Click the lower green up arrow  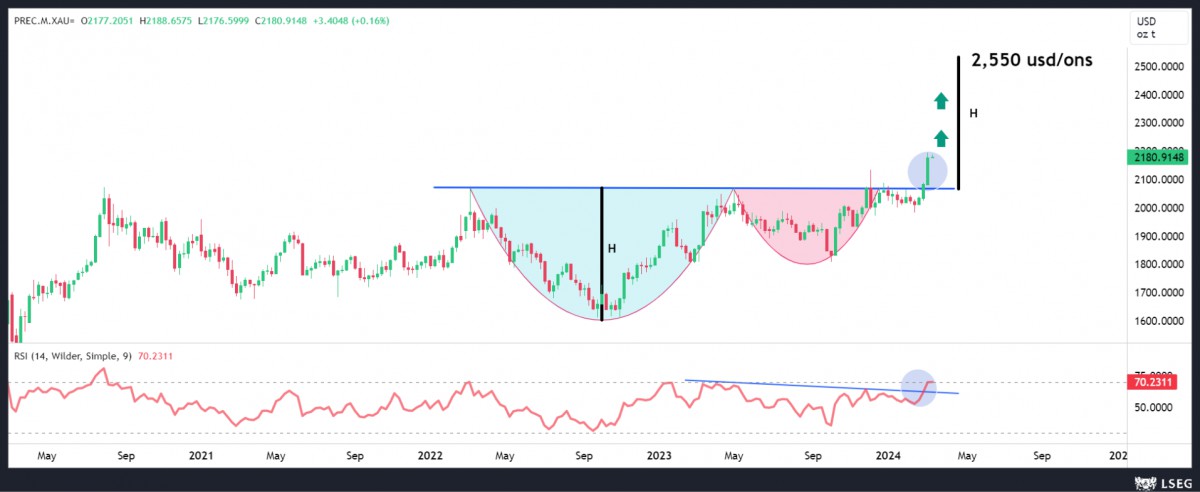coord(941,138)
